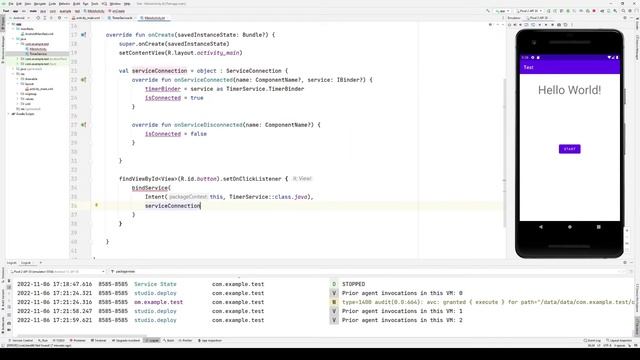Select TimerService in the project tree
This screenshot has height=360, width=640.
tap(38, 54)
